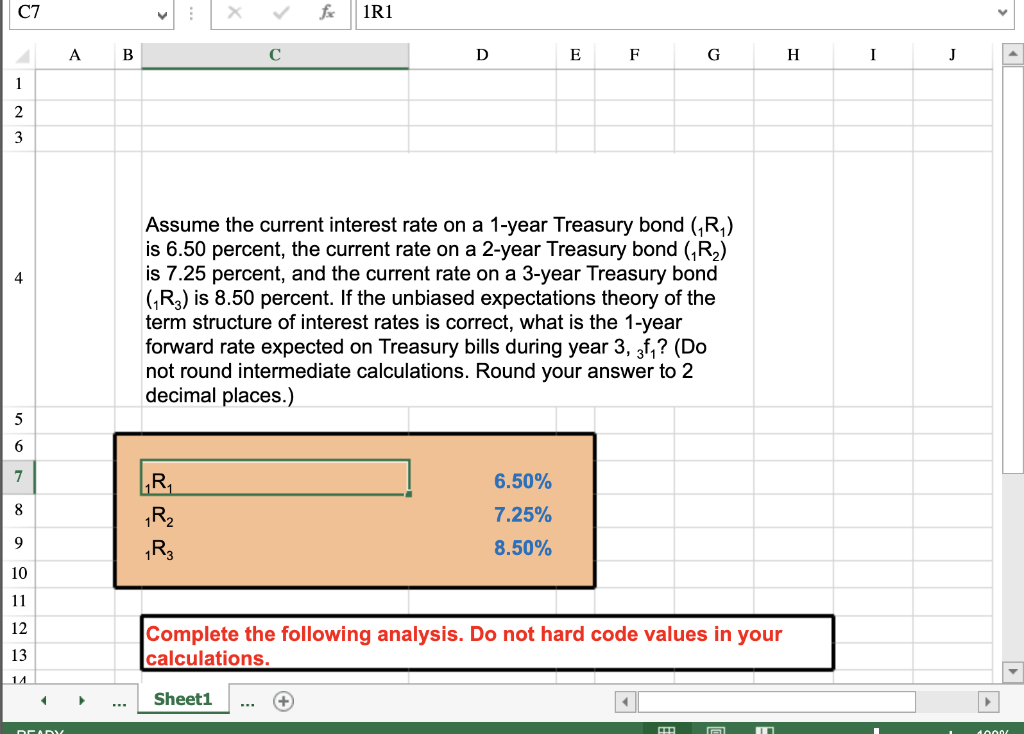This screenshot has width=1024, height=734.
Task: Select row 11 header
Action: click(x=18, y=601)
